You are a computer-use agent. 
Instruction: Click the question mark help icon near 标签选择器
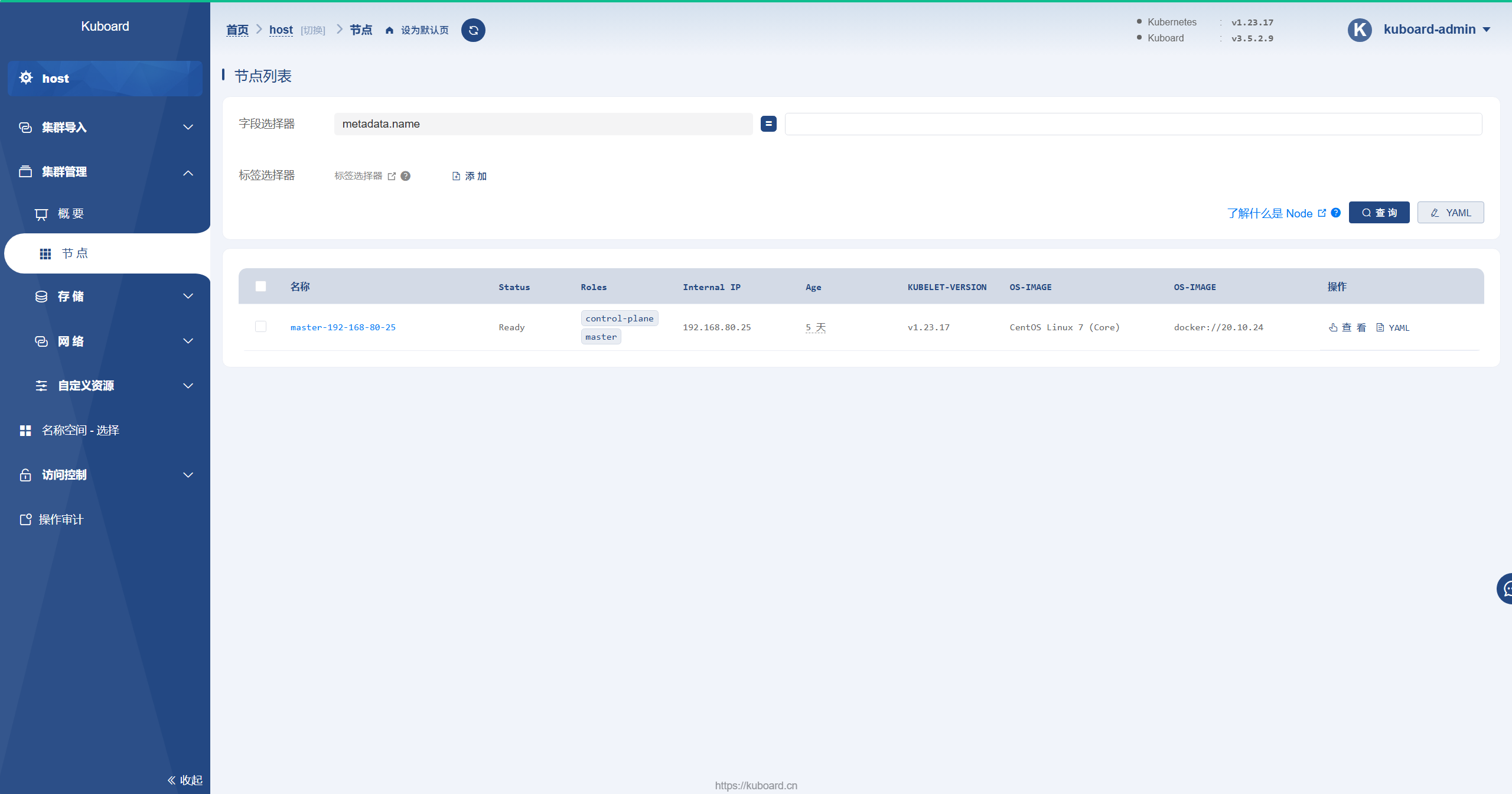[x=405, y=176]
